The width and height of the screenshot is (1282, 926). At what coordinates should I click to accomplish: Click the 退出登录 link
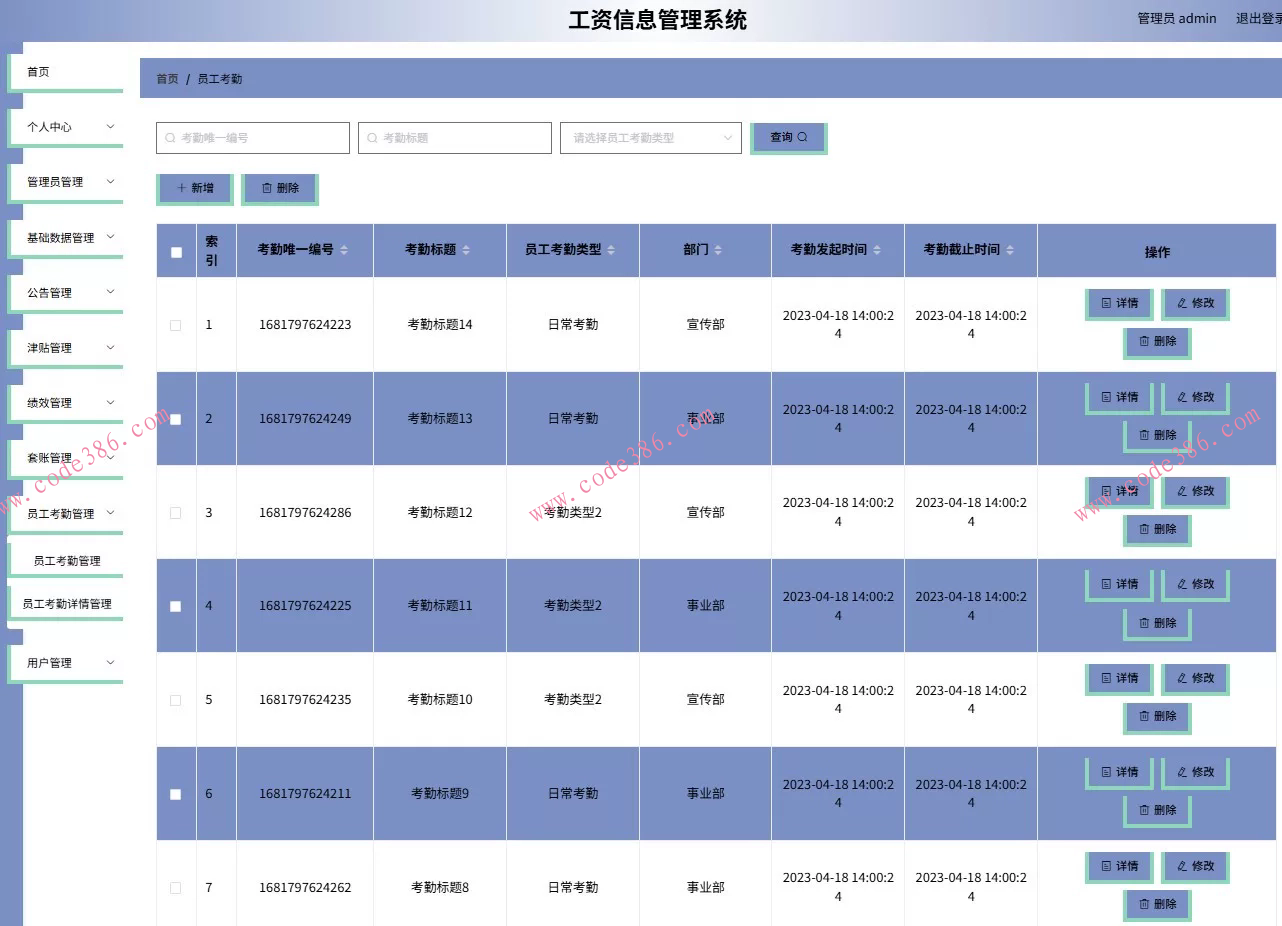pos(1259,18)
